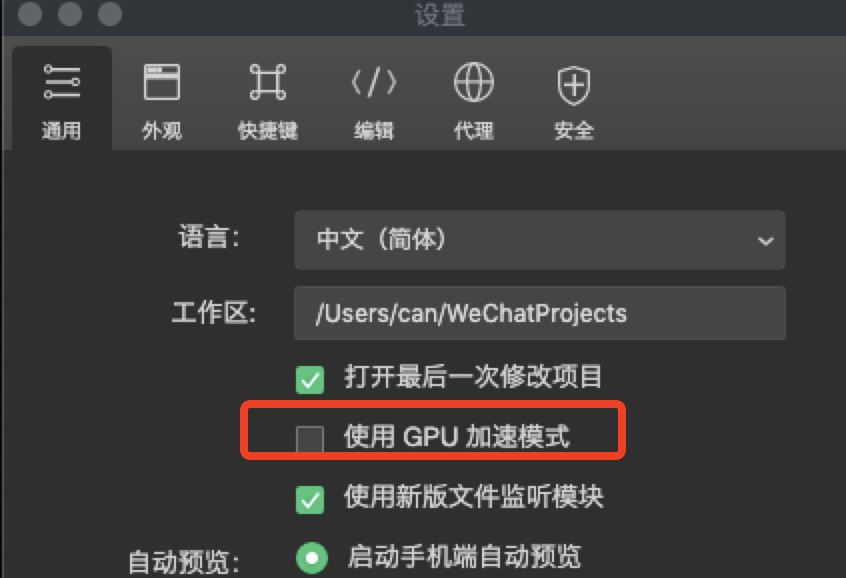Screen dimensions: 846x578
Task: Open the 快捷键 shortcuts icon
Action: pyautogui.click(x=268, y=82)
